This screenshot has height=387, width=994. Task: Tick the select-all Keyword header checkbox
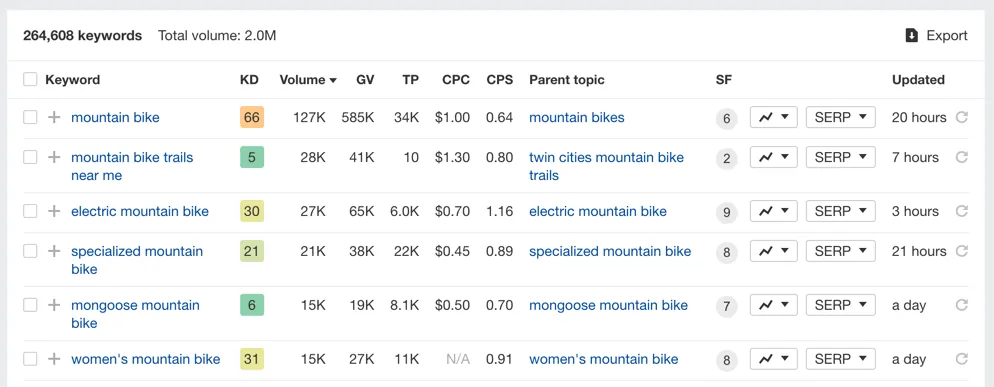pos(30,79)
